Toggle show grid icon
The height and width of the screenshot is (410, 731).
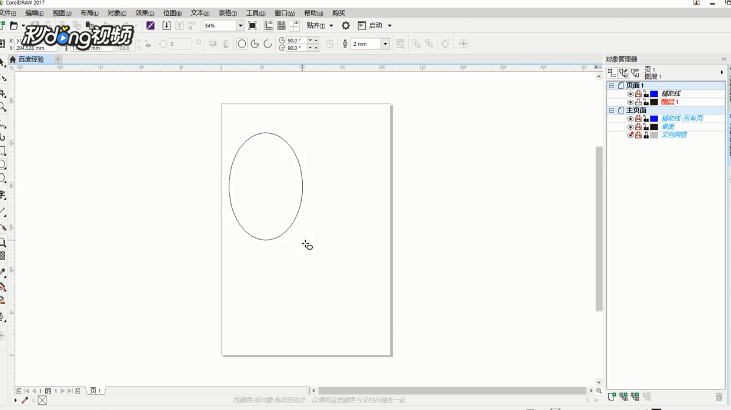[x=281, y=26]
